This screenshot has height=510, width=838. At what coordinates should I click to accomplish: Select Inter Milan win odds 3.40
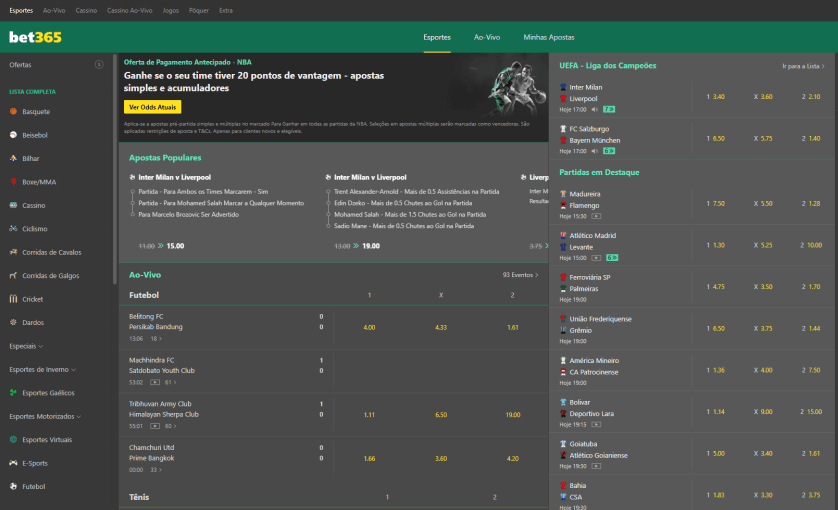click(x=716, y=97)
